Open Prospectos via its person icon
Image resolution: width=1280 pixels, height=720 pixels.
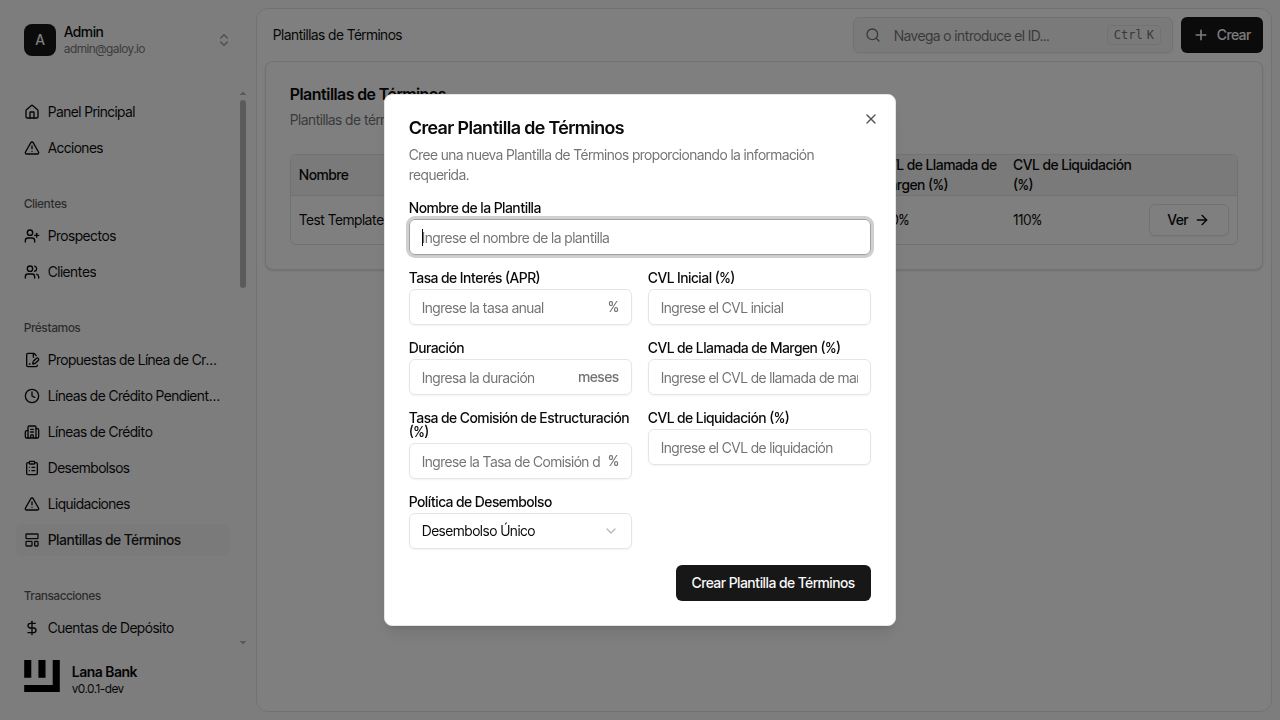33,235
